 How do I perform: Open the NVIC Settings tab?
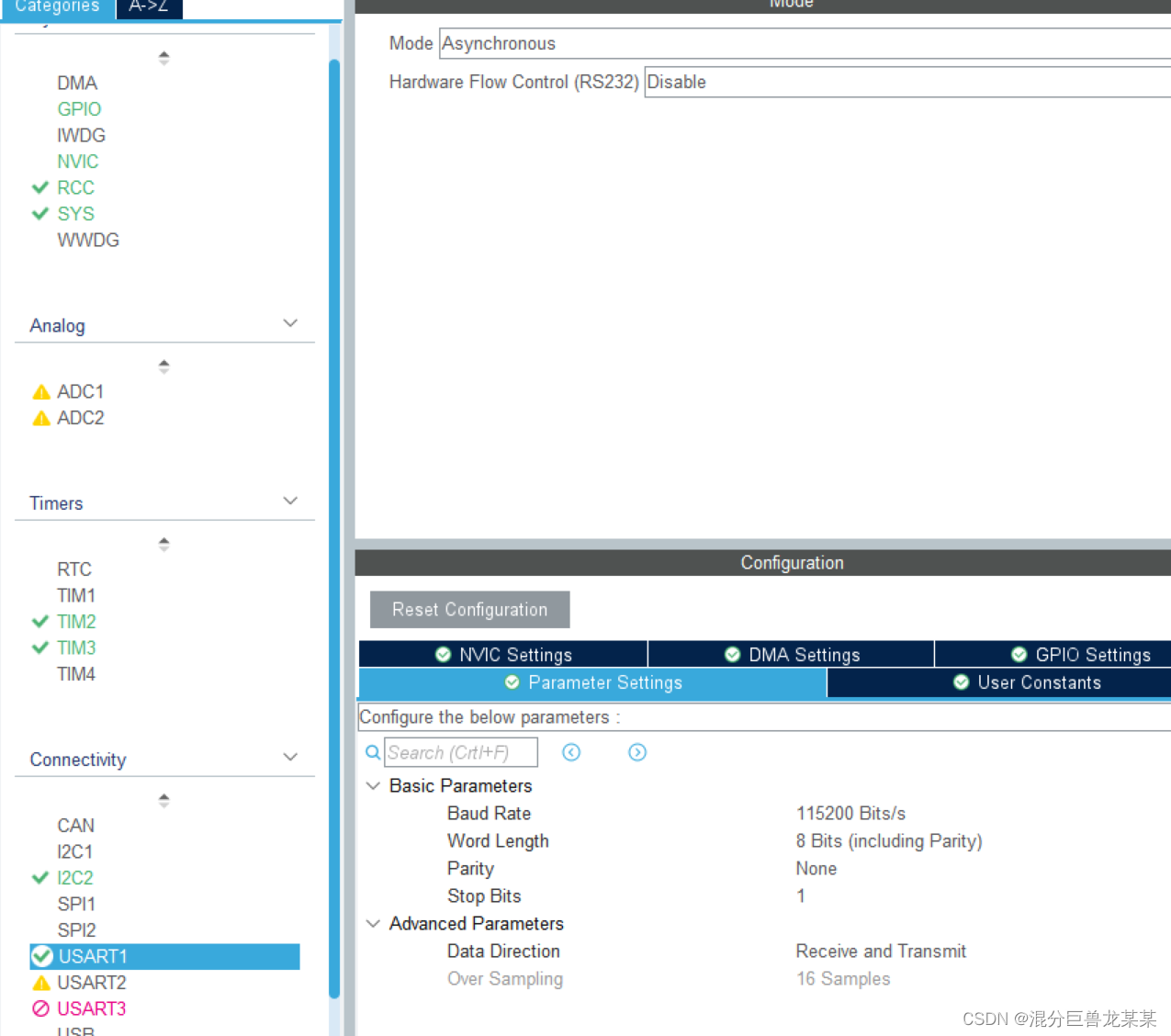503,654
